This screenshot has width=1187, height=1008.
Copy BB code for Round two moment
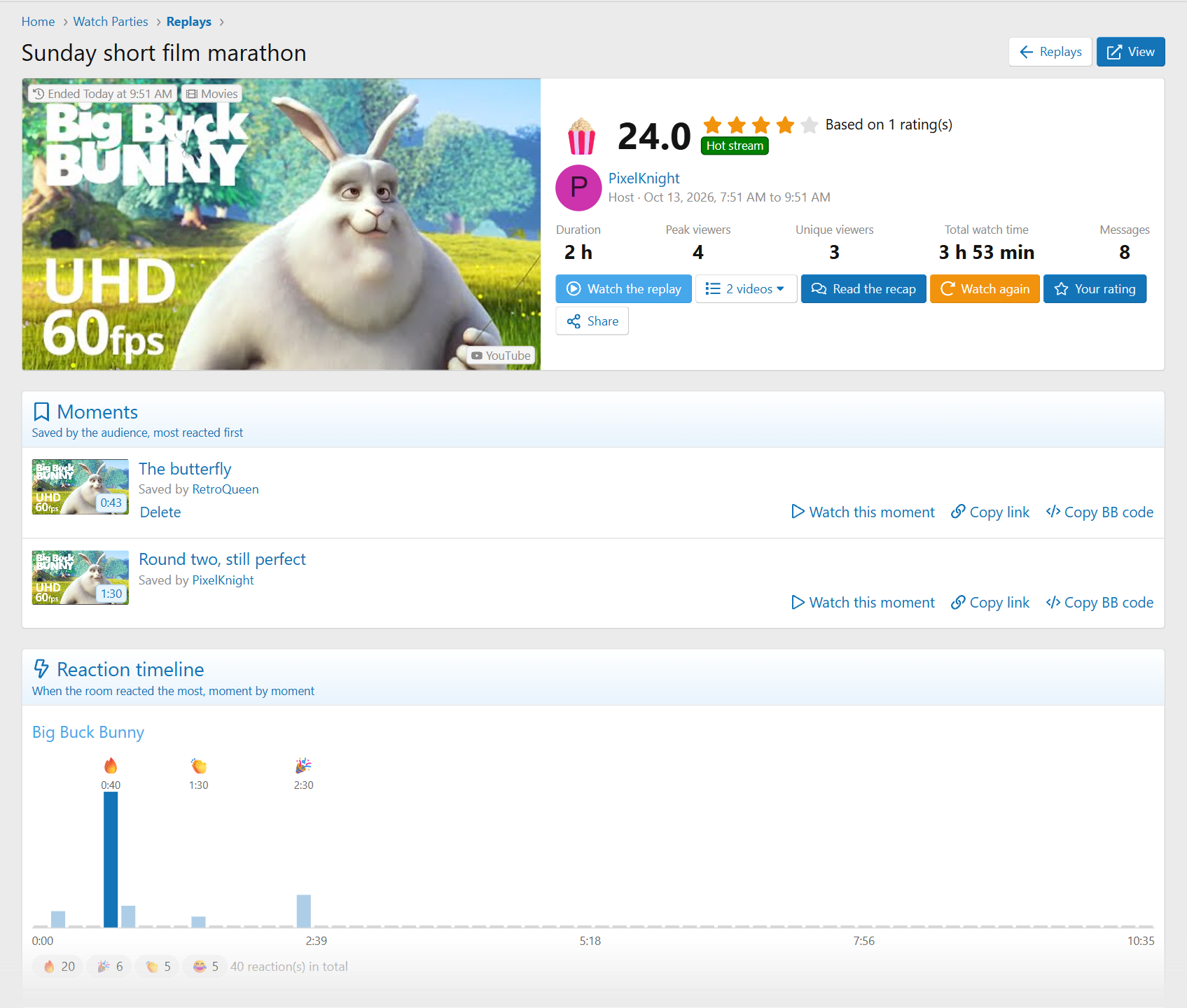pyautogui.click(x=1099, y=603)
